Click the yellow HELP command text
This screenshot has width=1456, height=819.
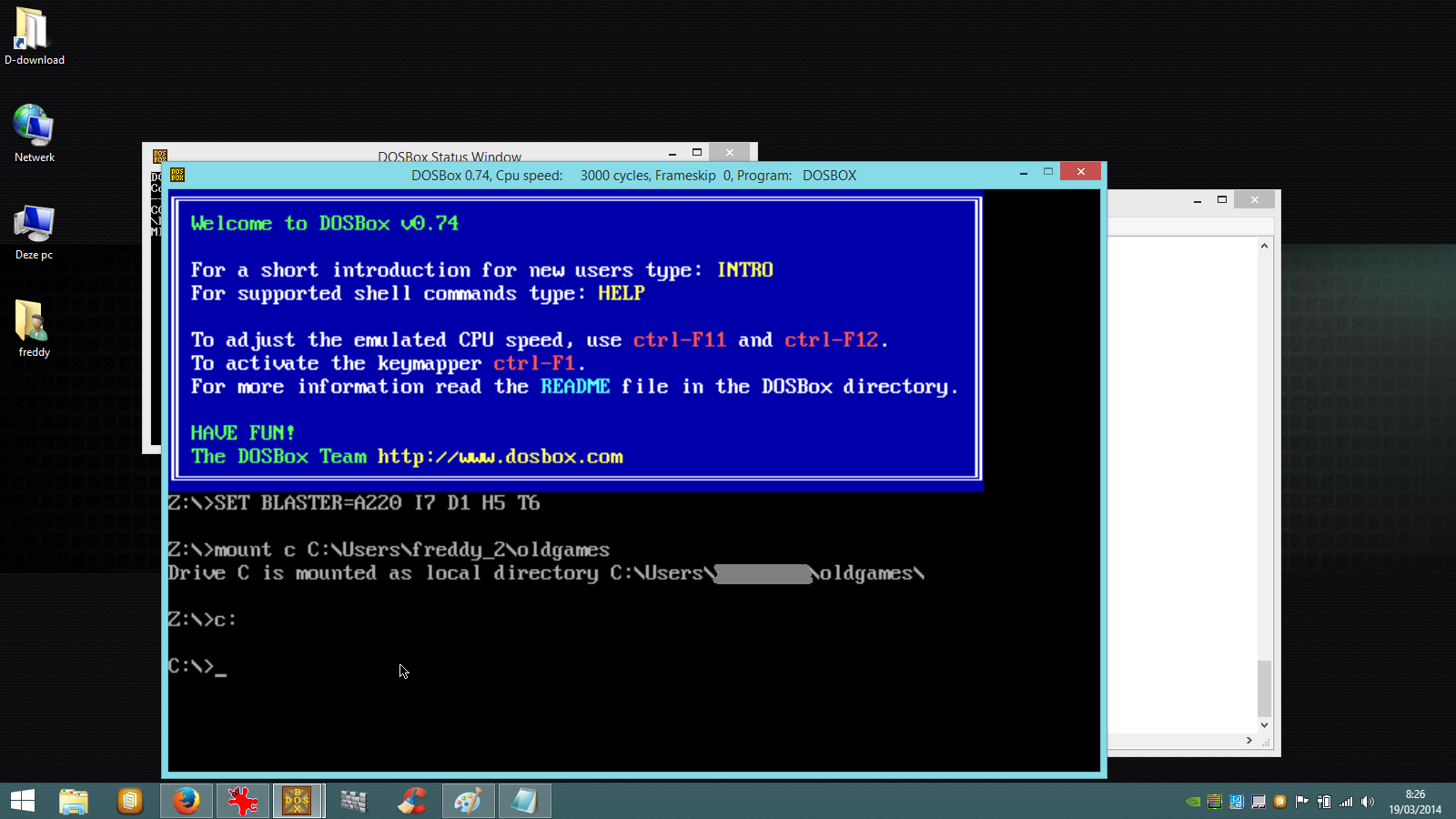[x=622, y=293]
